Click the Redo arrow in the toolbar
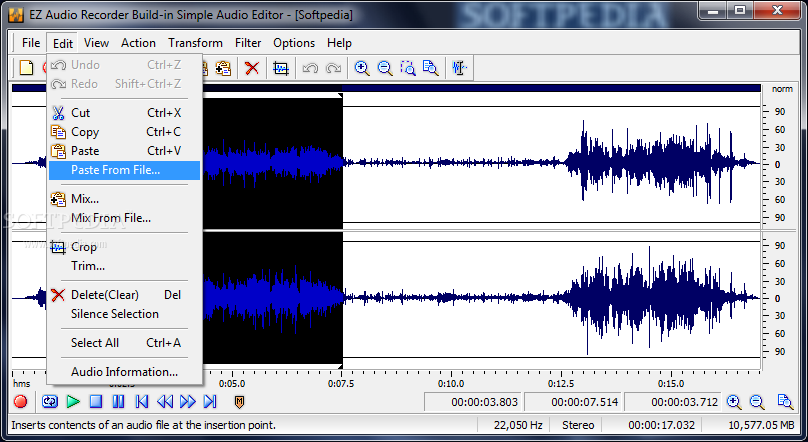 (333, 67)
